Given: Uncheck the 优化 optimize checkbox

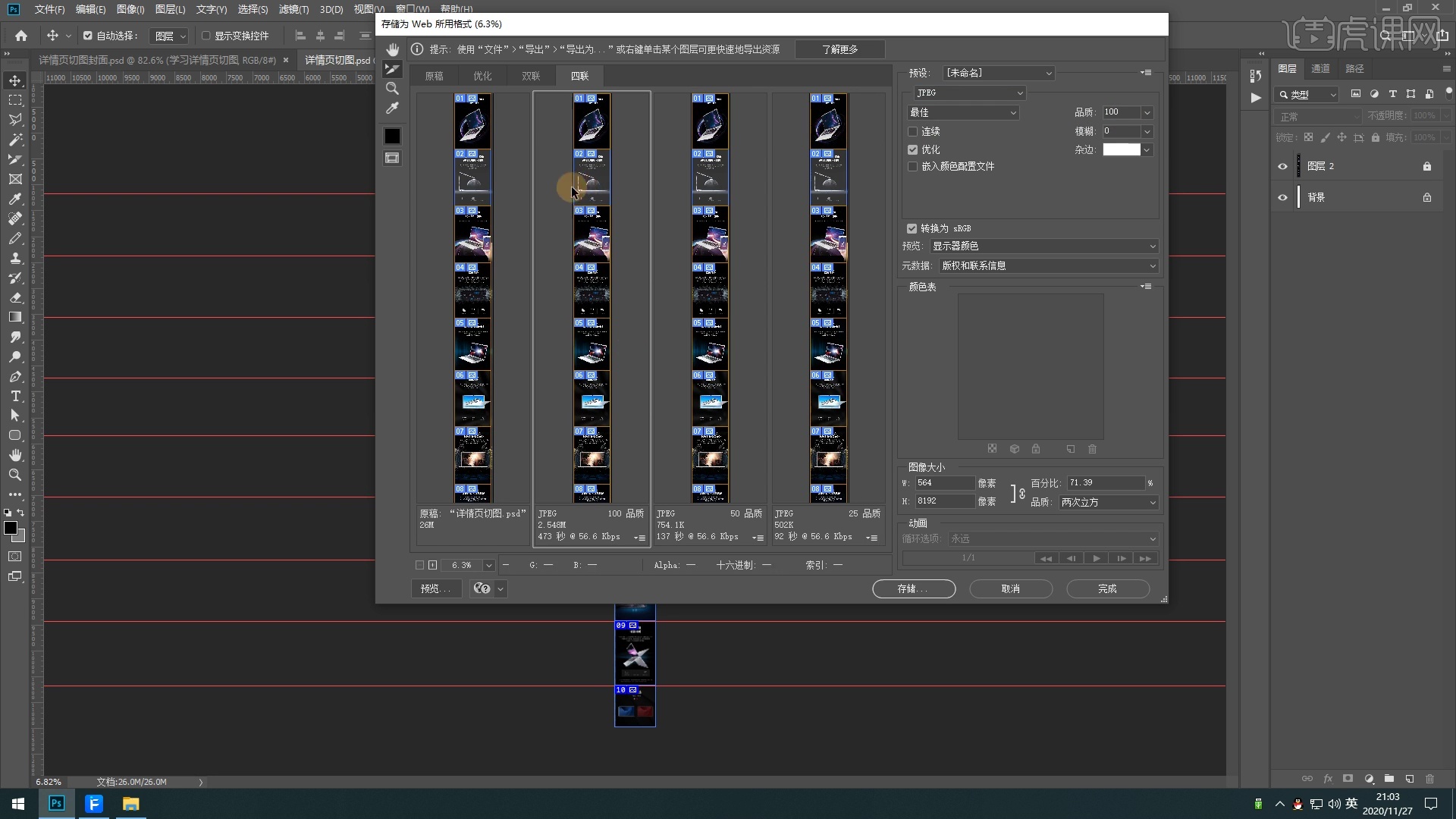Looking at the screenshot, I should click(x=913, y=149).
